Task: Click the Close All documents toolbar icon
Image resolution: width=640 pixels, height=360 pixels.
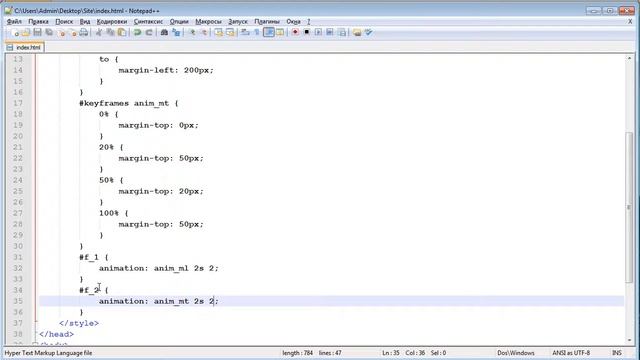Action: (x=73, y=33)
